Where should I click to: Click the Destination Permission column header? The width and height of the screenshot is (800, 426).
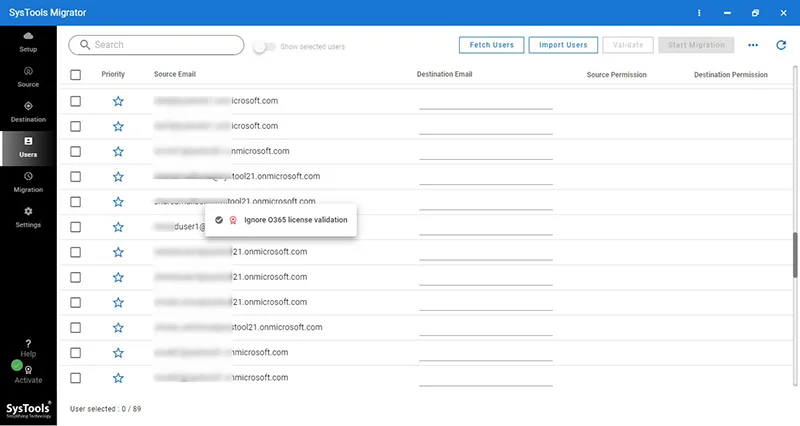pos(731,75)
